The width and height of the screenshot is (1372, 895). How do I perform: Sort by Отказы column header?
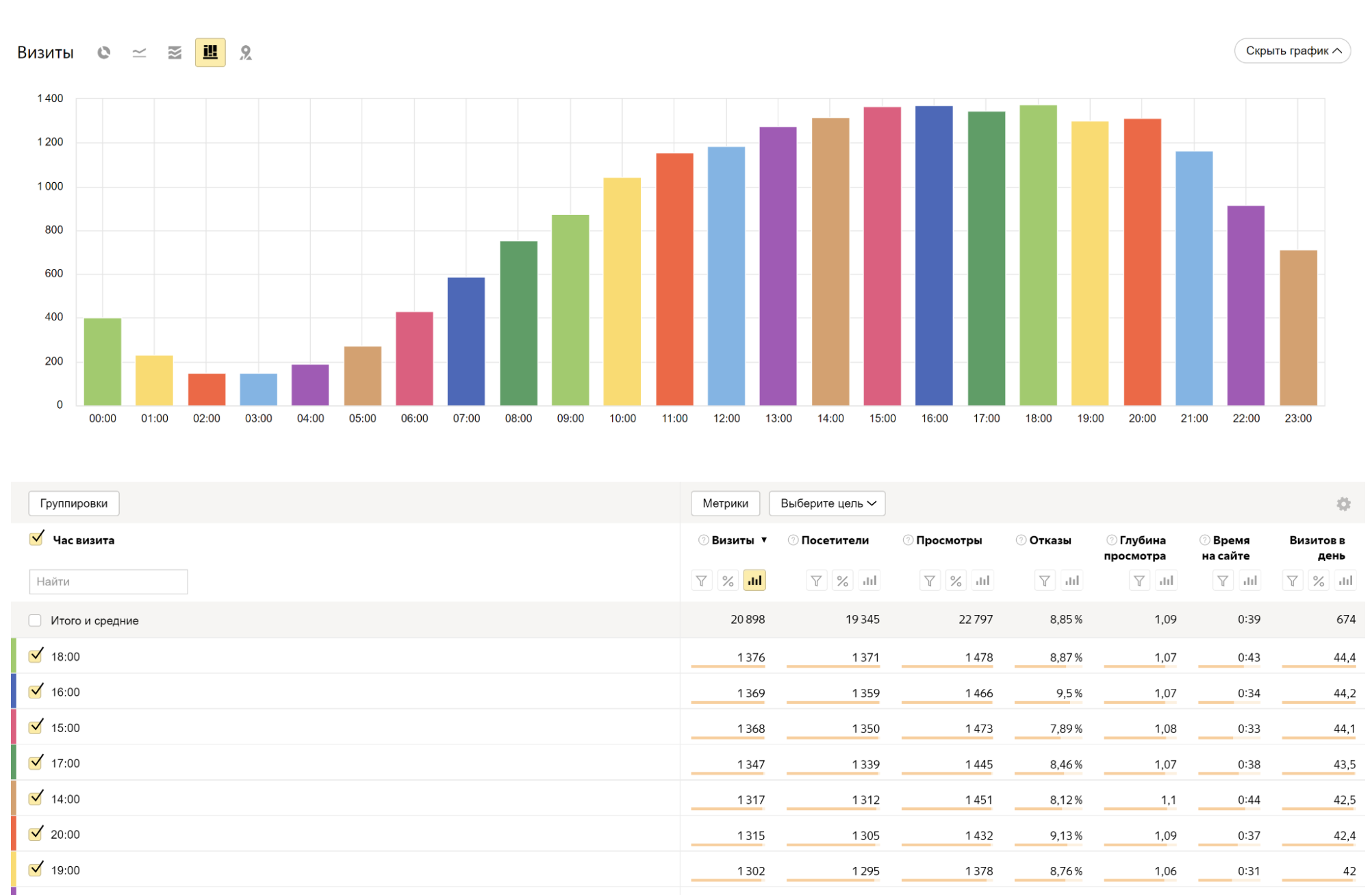(1050, 540)
